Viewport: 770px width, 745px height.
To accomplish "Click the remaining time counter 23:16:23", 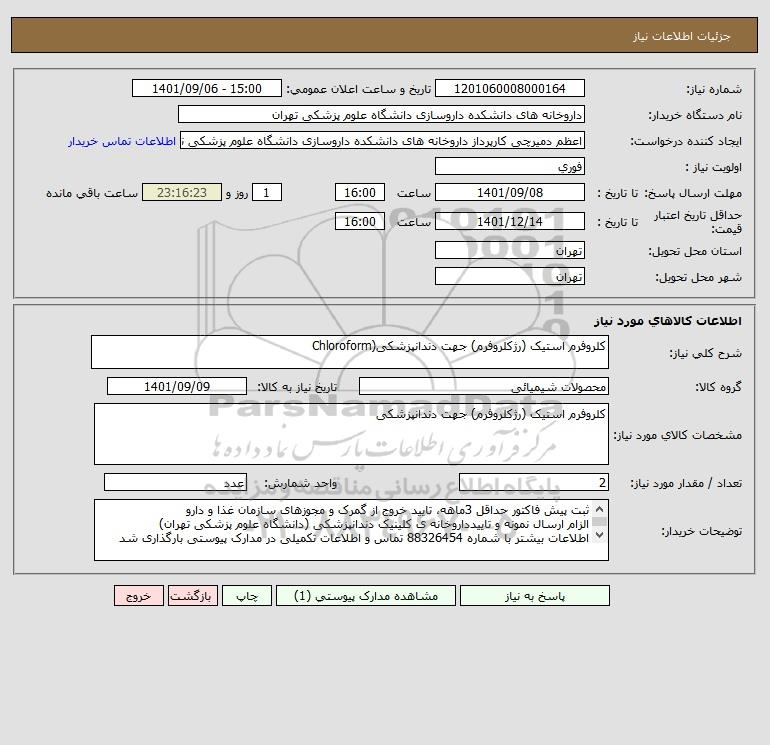I will pyautogui.click(x=182, y=193).
